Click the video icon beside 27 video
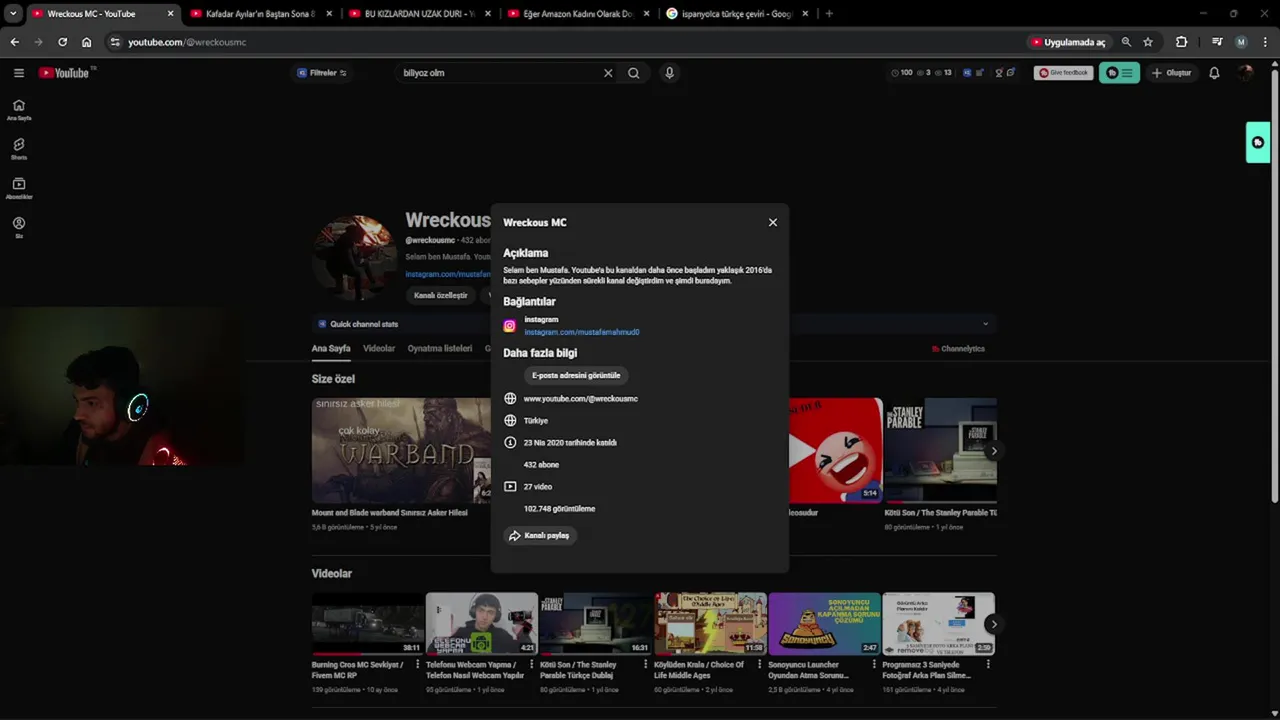The width and height of the screenshot is (1280, 720). click(510, 487)
